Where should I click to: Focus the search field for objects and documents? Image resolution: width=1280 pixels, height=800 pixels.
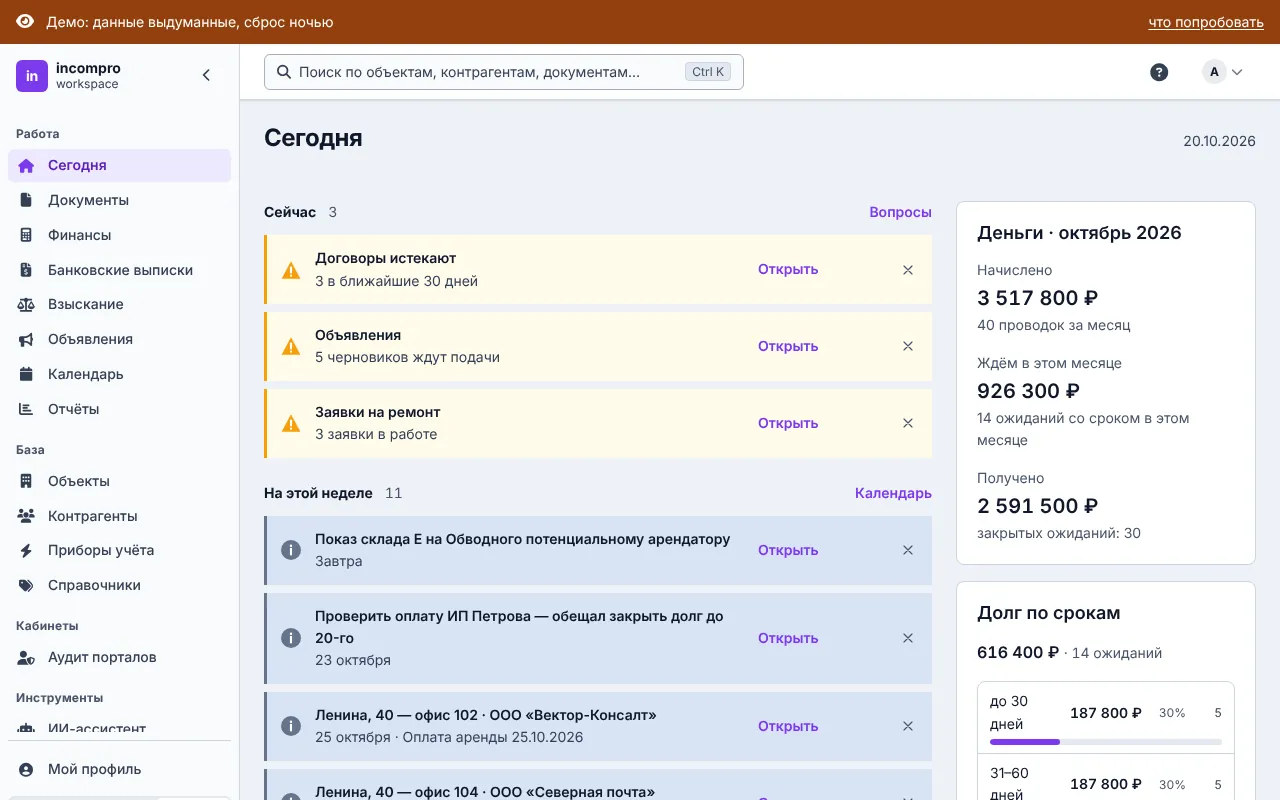504,72
